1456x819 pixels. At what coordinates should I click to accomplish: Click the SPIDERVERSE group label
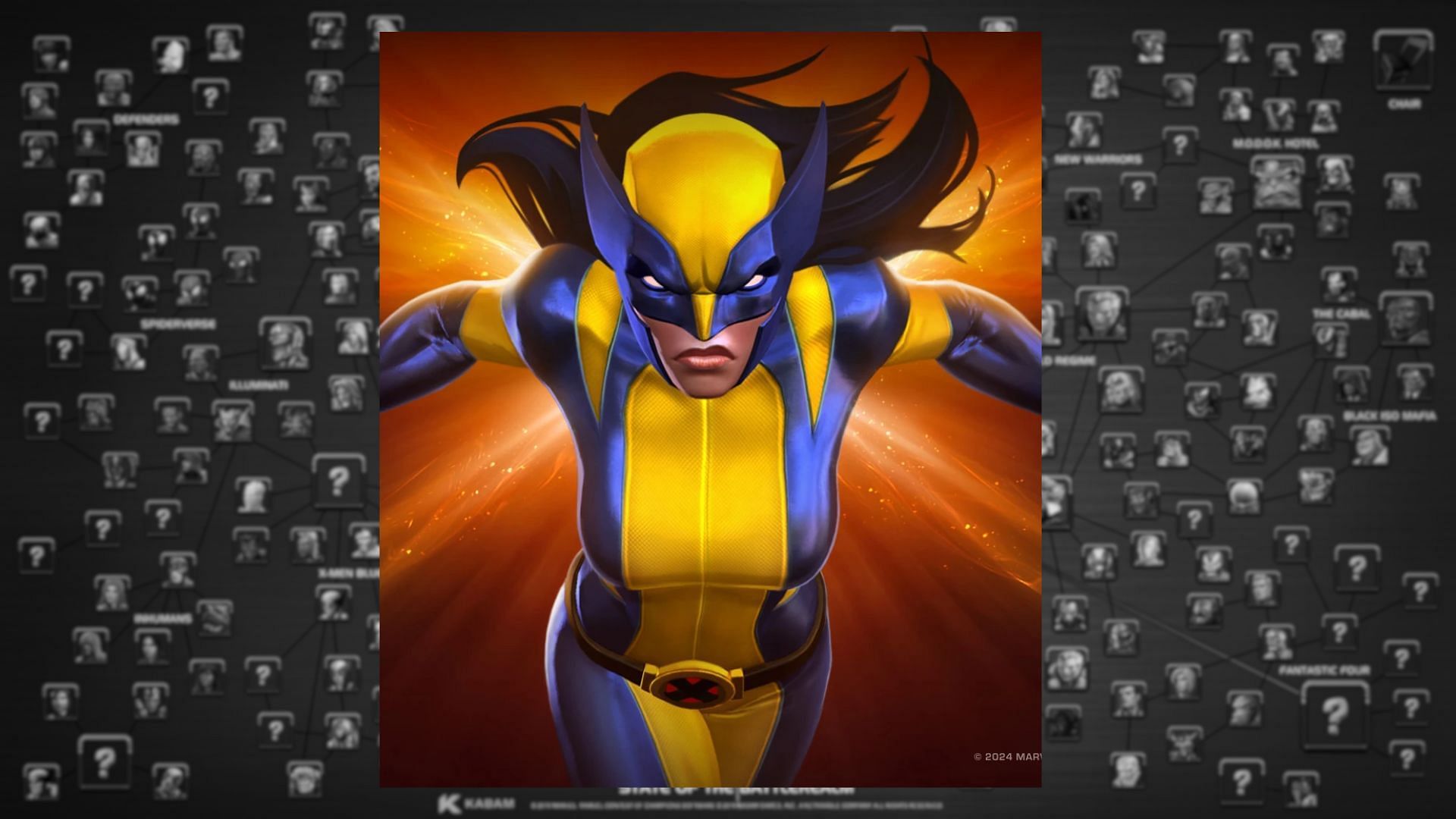point(178,324)
